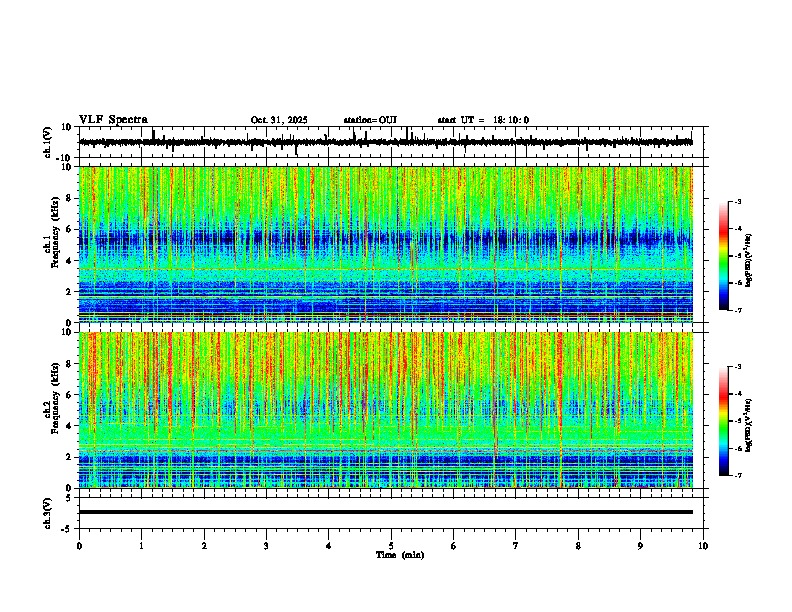Click time axis tick label "0"

click(79, 546)
